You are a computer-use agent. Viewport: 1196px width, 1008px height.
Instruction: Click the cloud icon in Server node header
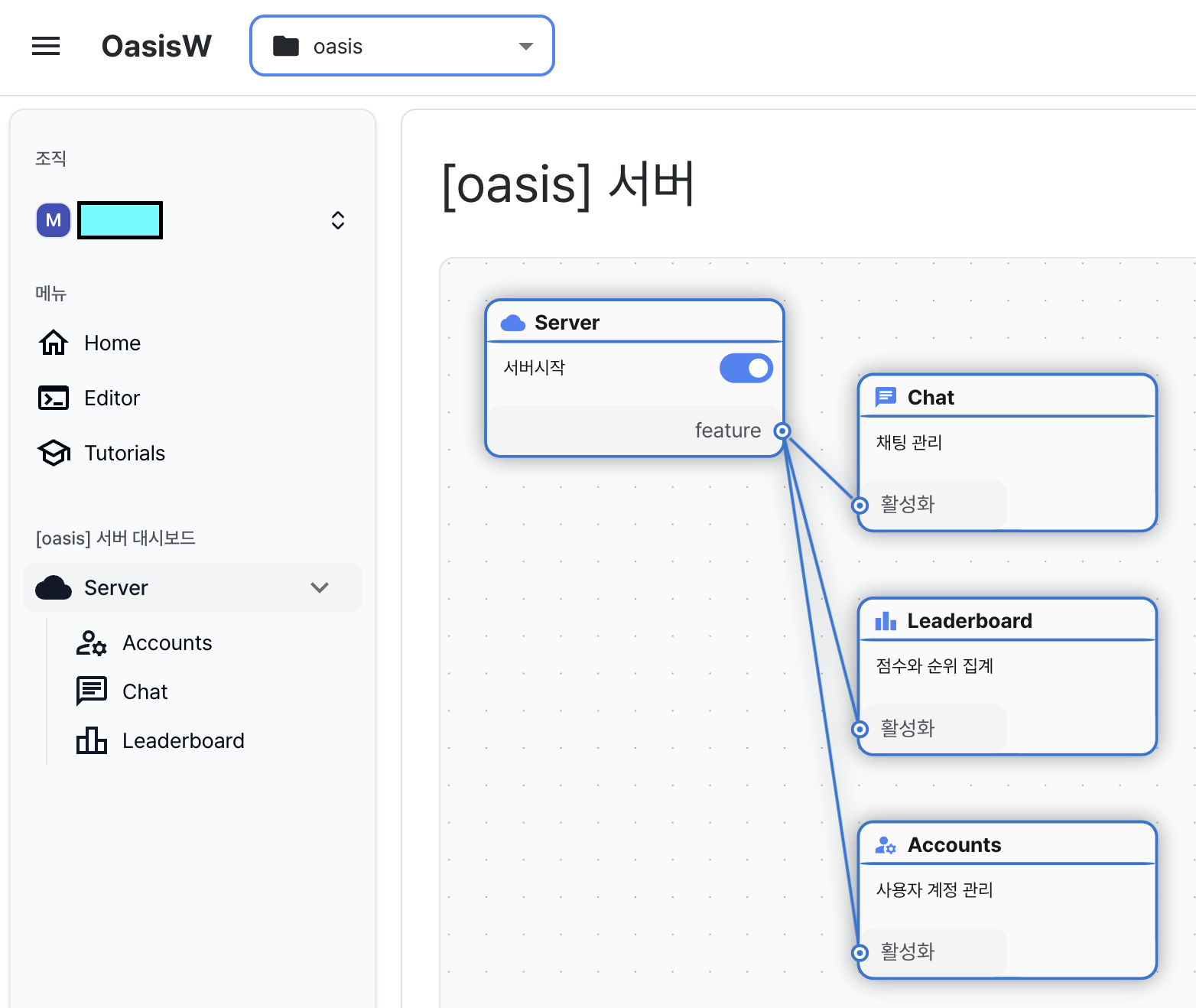tap(512, 323)
